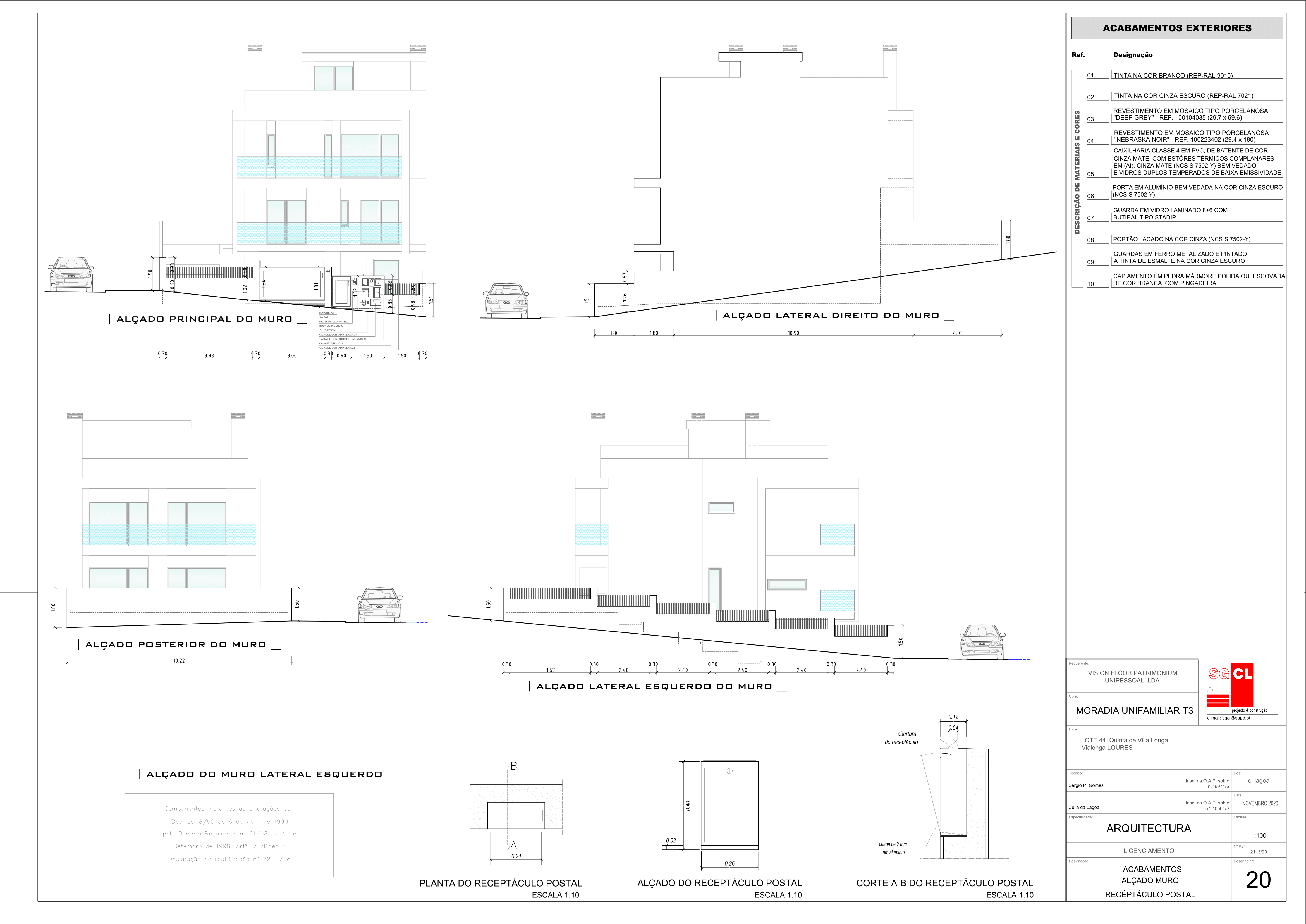Click the car beside Alçado Principal elevation
The height and width of the screenshot is (924, 1306).
pos(71,275)
